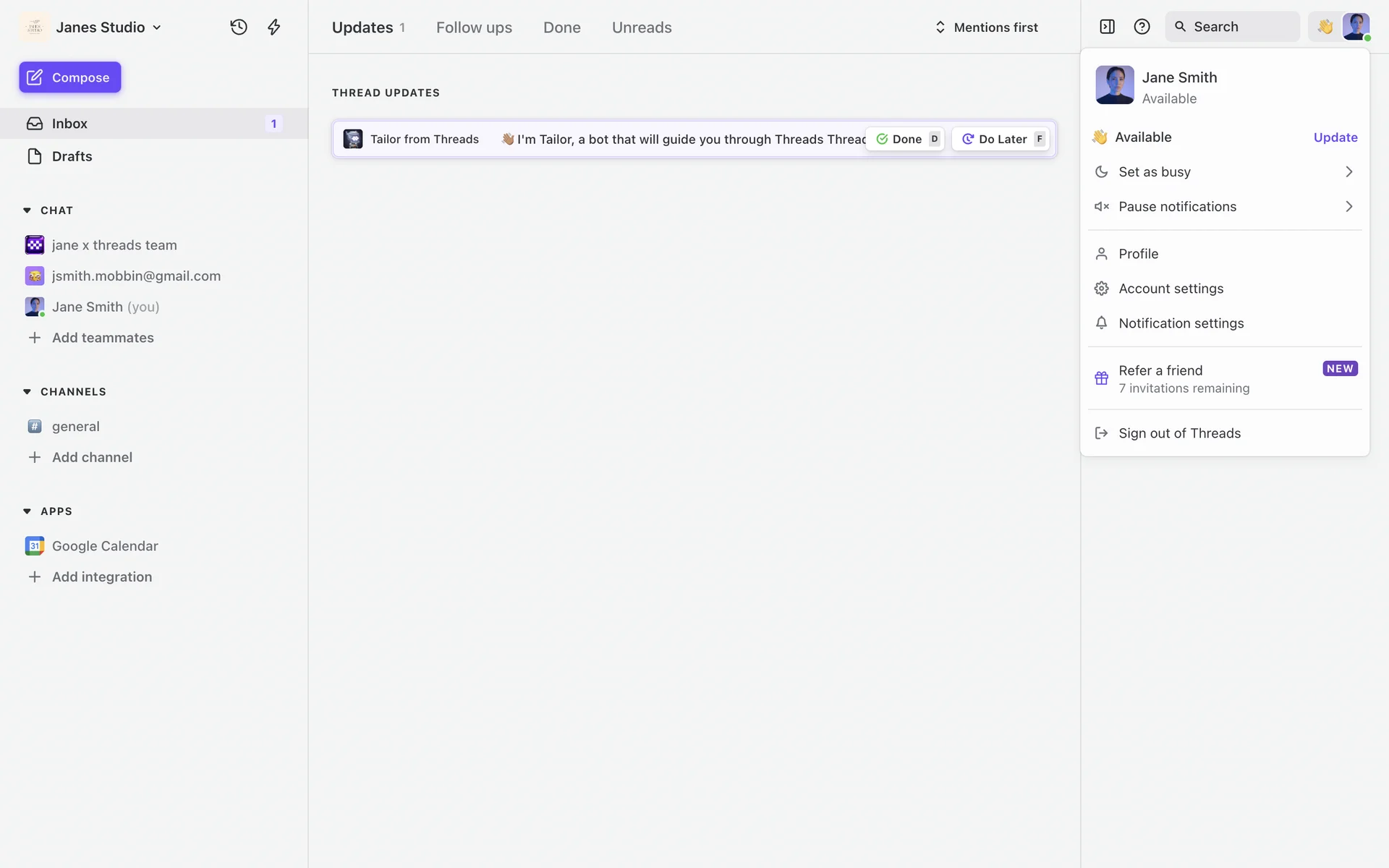Open the general channel
This screenshot has height=868, width=1389.
coord(75,427)
